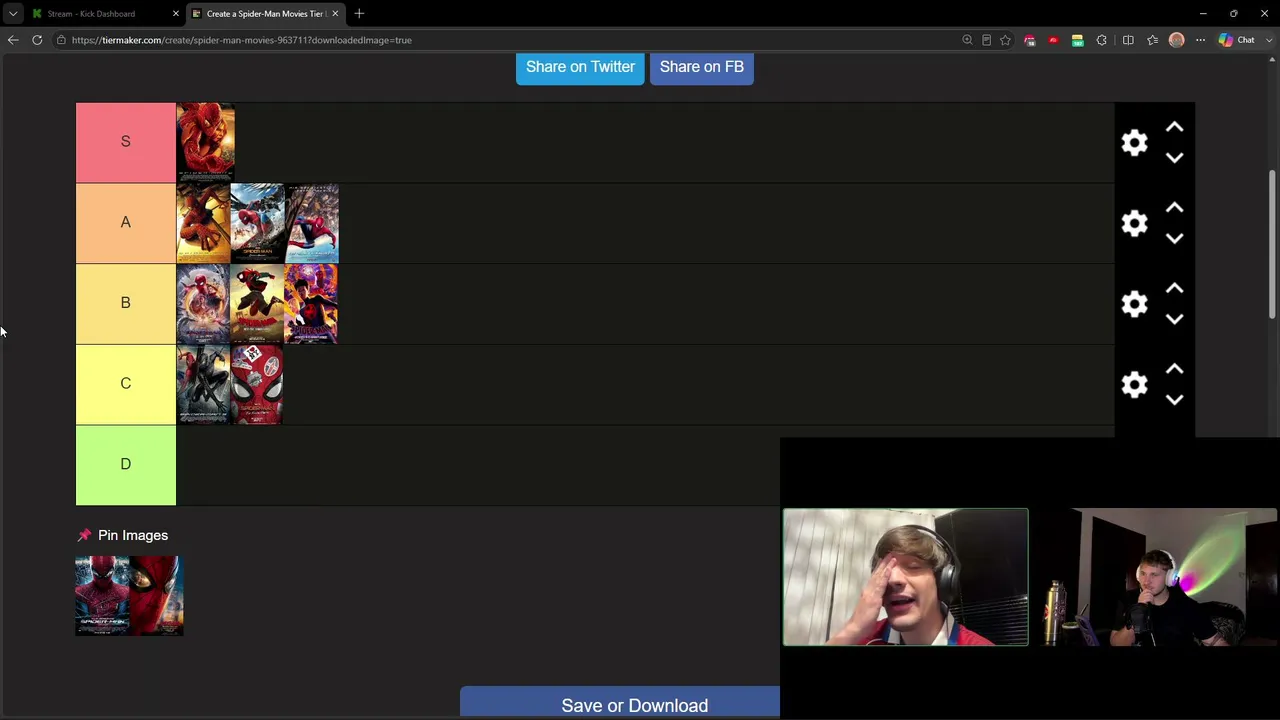This screenshot has width=1280, height=720.
Task: Move the S tier row up
Action: click(x=1174, y=127)
